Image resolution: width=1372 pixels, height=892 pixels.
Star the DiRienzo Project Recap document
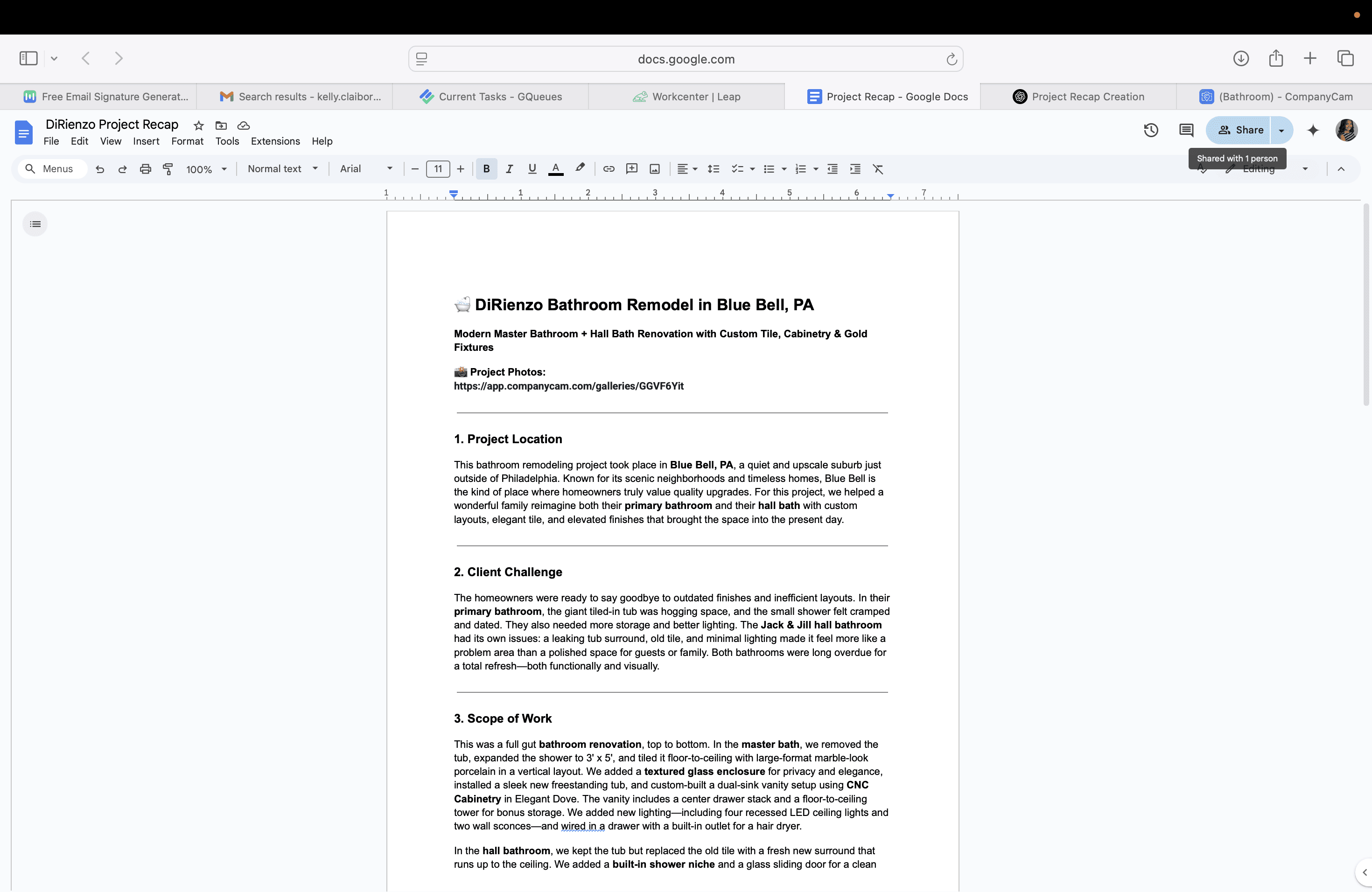tap(199, 125)
